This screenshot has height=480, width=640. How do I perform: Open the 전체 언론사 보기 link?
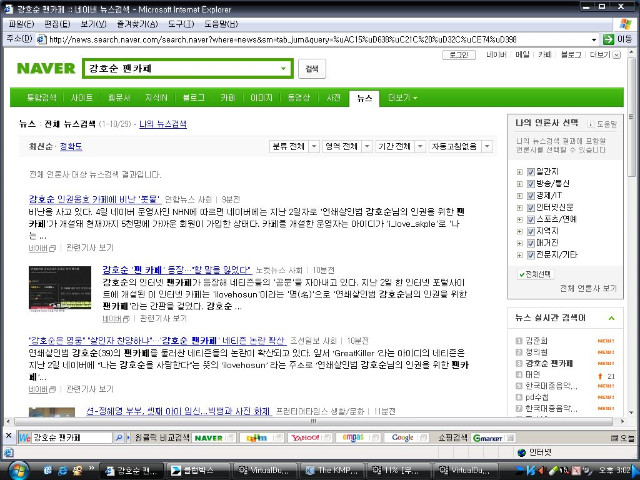(x=588, y=289)
